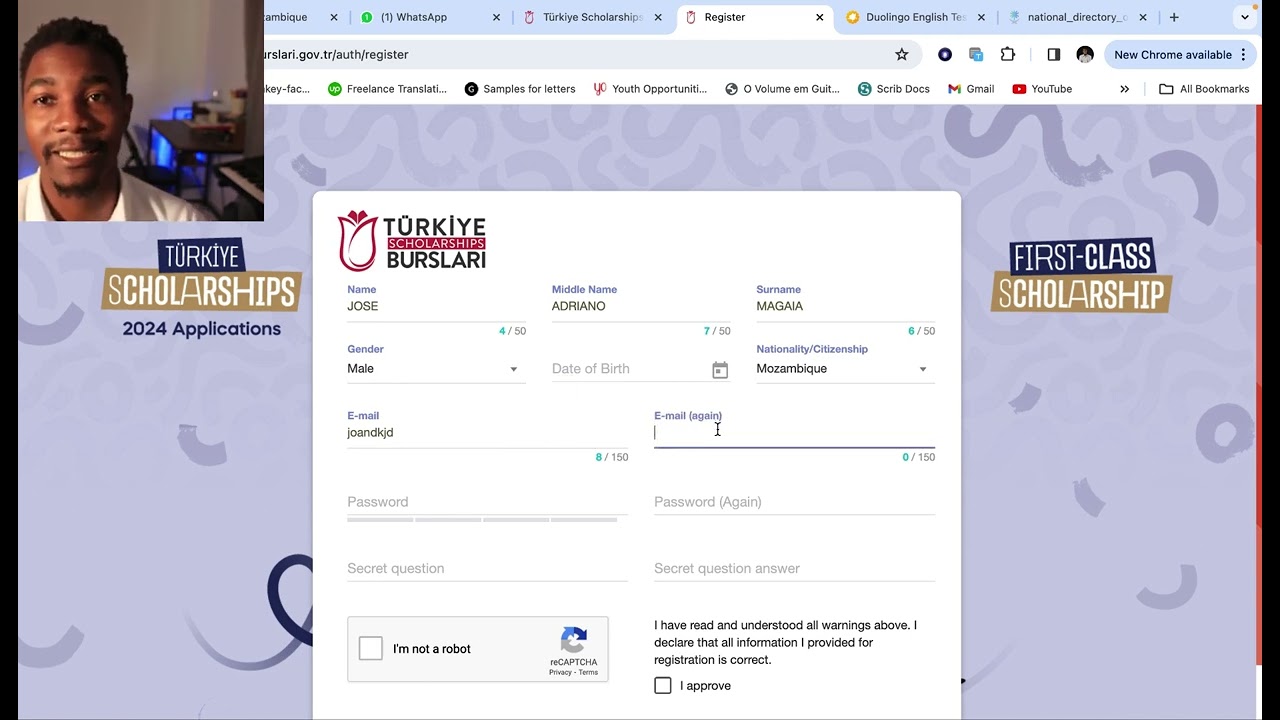Focus the Password field
Viewport: 1280px width, 720px height.
tap(487, 502)
